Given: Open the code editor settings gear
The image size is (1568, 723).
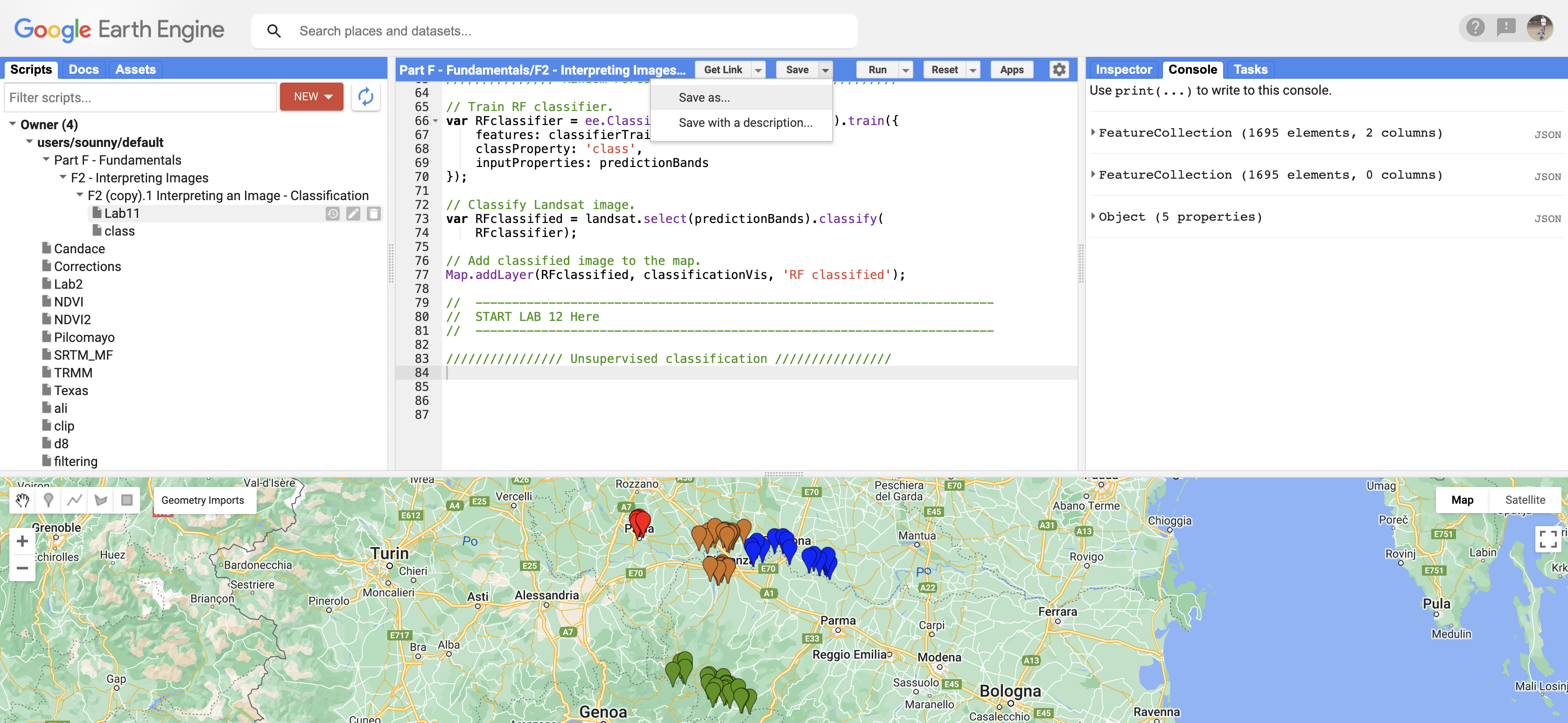Looking at the screenshot, I should 1059,70.
